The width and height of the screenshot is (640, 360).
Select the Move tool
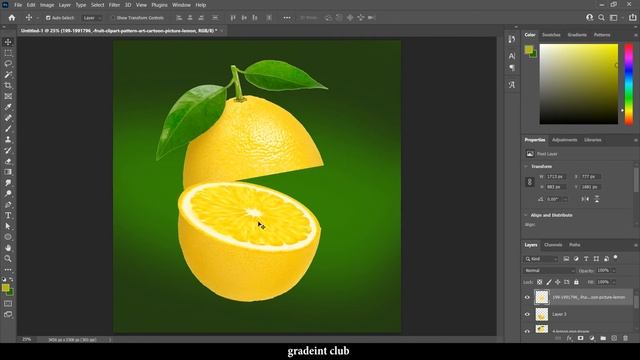[8, 42]
